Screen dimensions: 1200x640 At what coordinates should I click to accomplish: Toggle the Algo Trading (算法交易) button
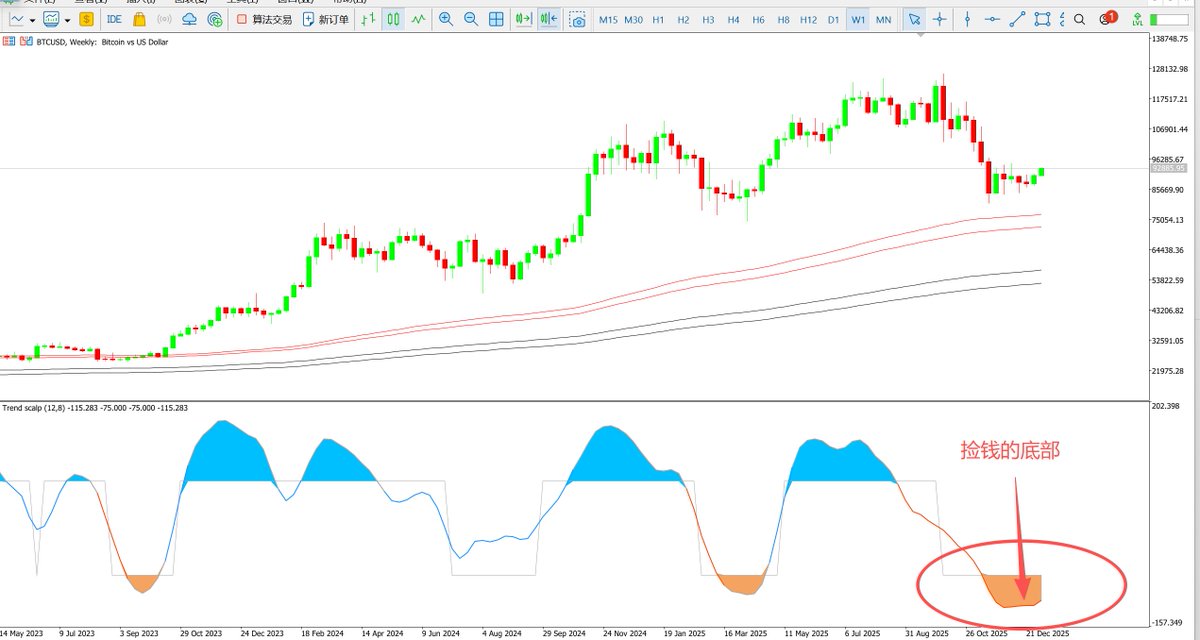click(263, 19)
